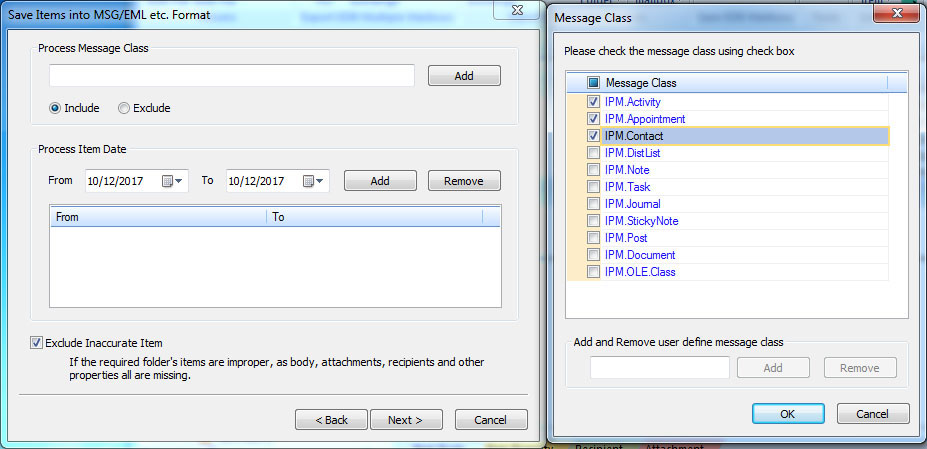
Task: Disable Exclude Inaccurate Item checkbox
Action: coord(36,343)
